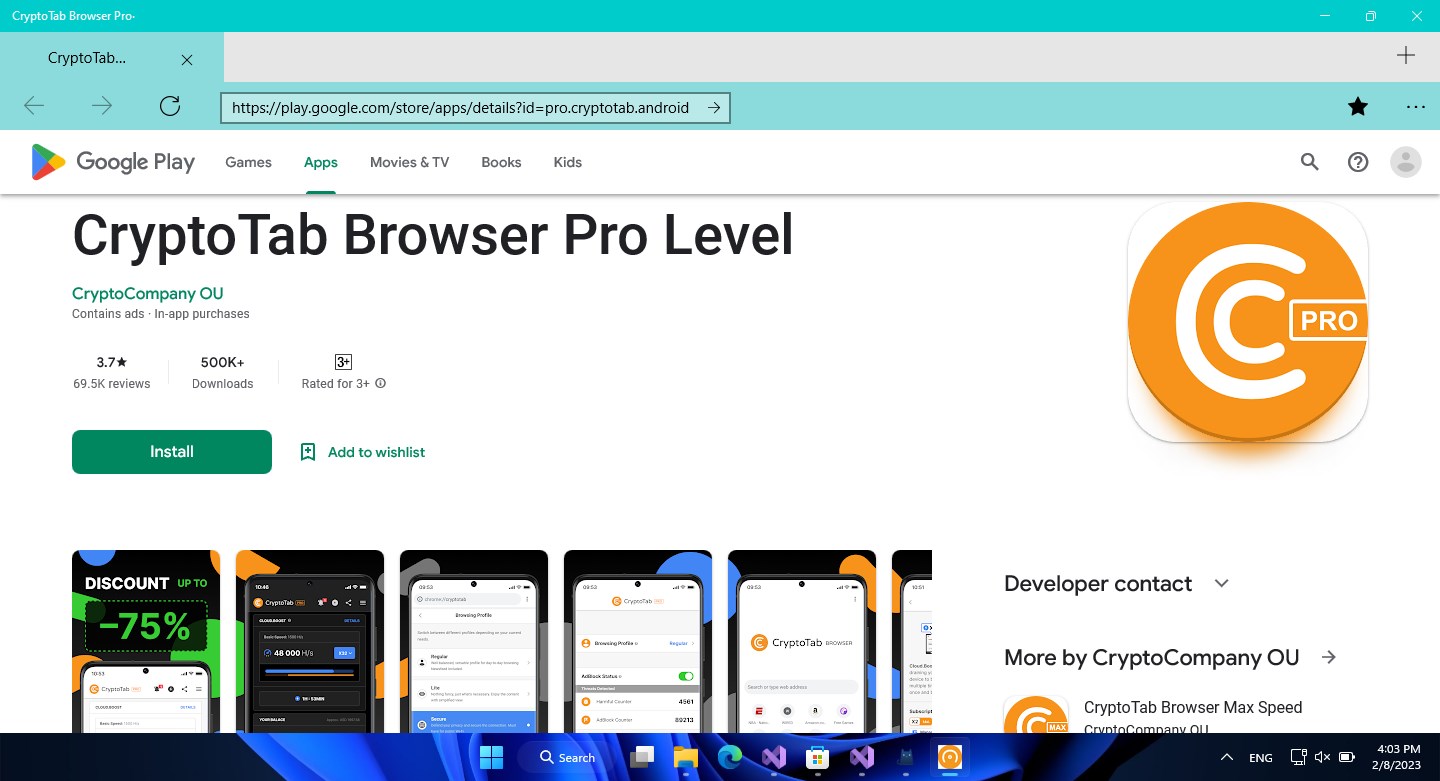Show hidden system tray icons
The width and height of the screenshot is (1440, 781).
click(x=1227, y=757)
